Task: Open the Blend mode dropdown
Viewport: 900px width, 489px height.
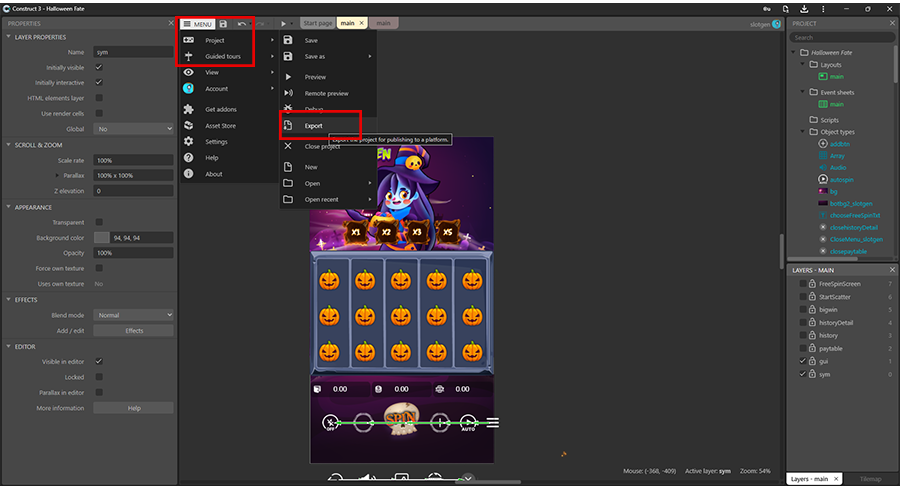Action: point(133,315)
